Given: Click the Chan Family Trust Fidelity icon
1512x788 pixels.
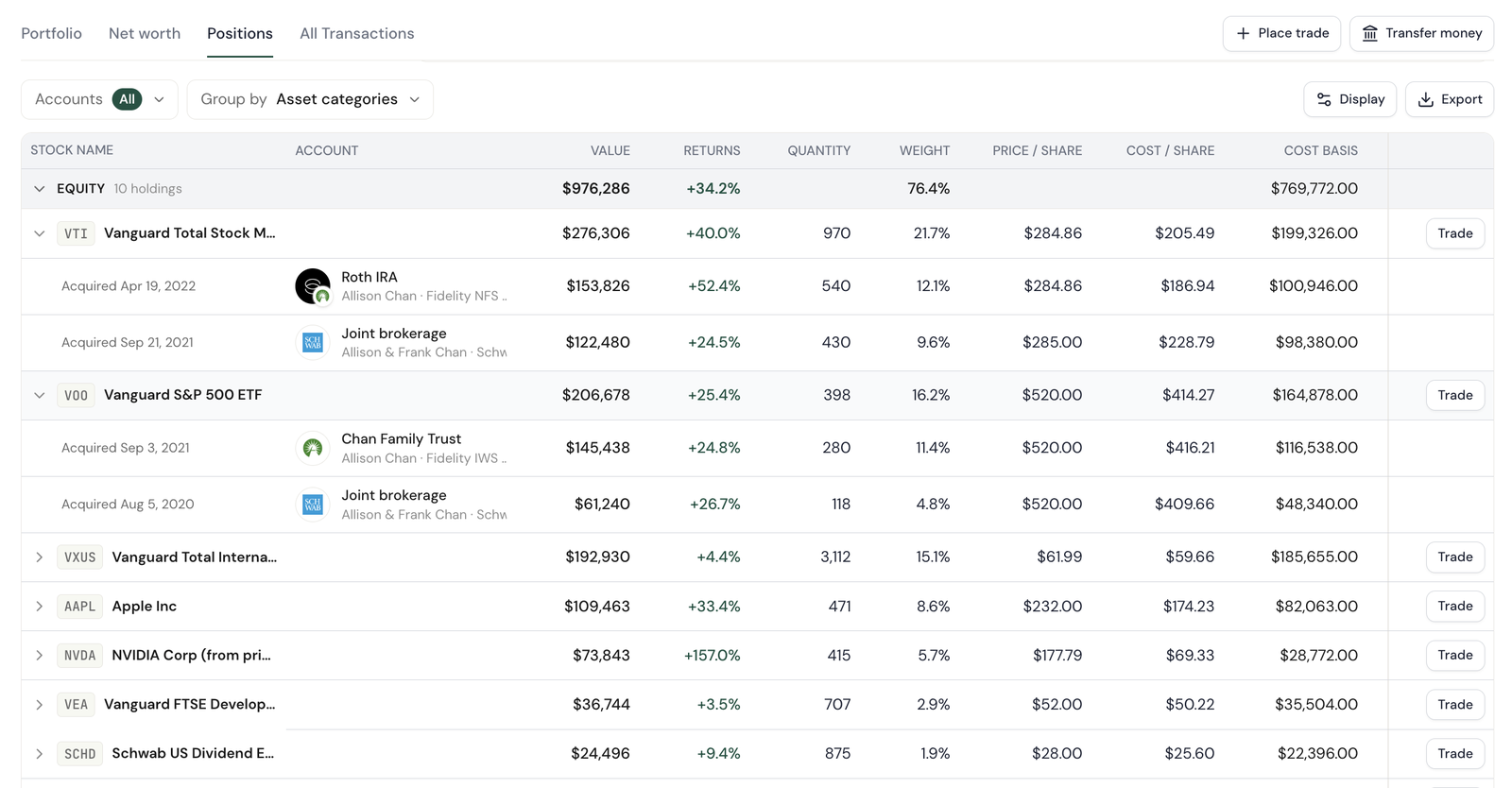Looking at the screenshot, I should 313,448.
